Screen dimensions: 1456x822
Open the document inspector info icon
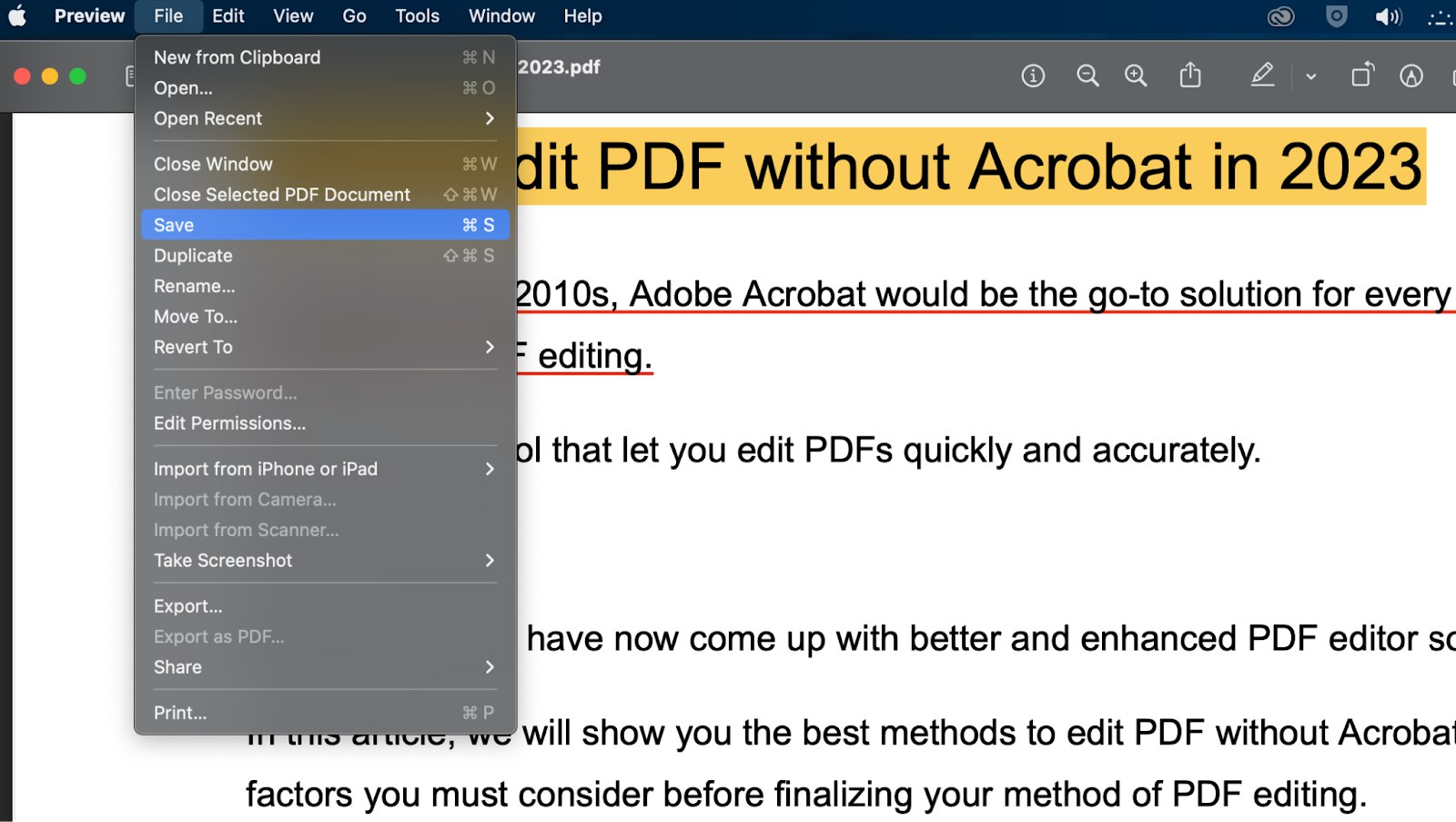pos(1033,76)
